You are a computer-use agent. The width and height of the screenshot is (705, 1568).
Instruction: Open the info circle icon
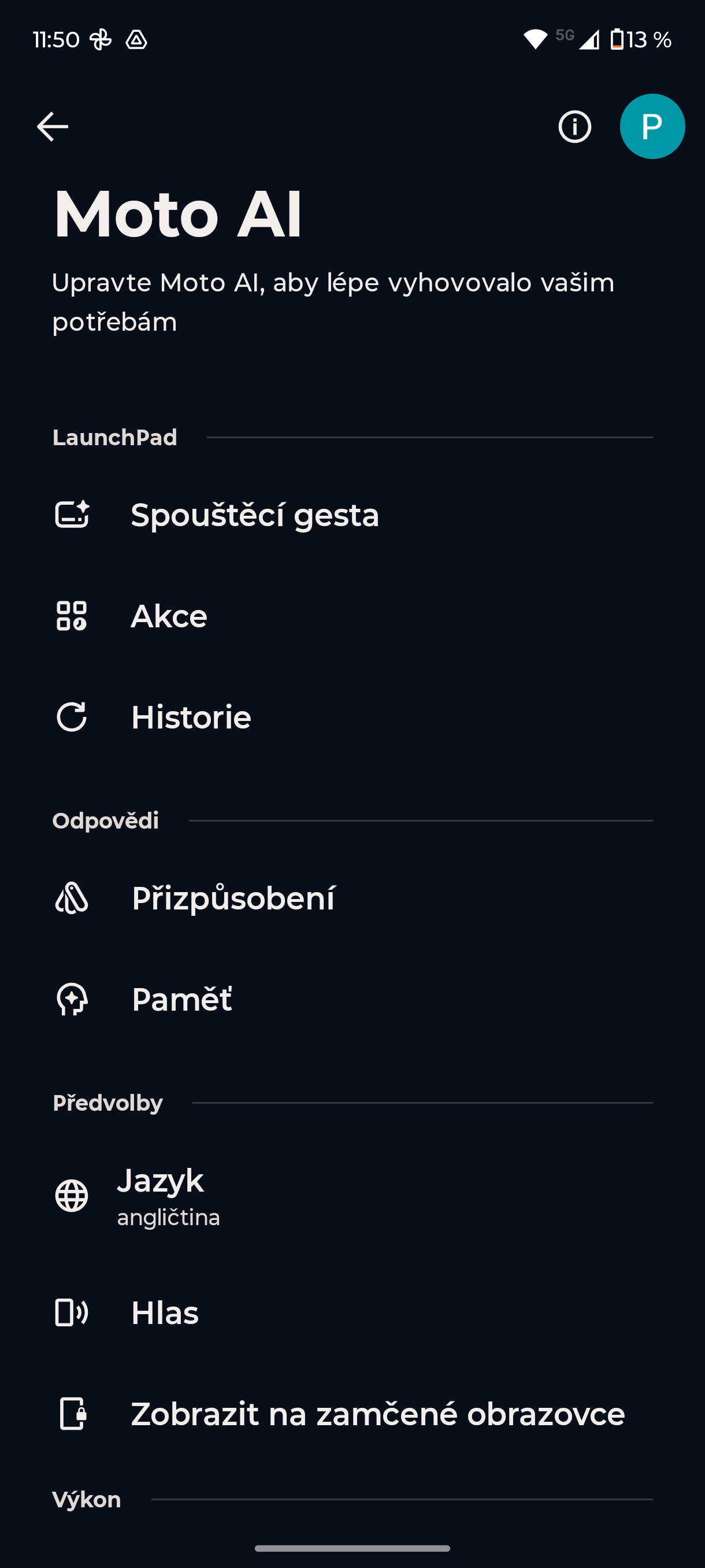574,127
